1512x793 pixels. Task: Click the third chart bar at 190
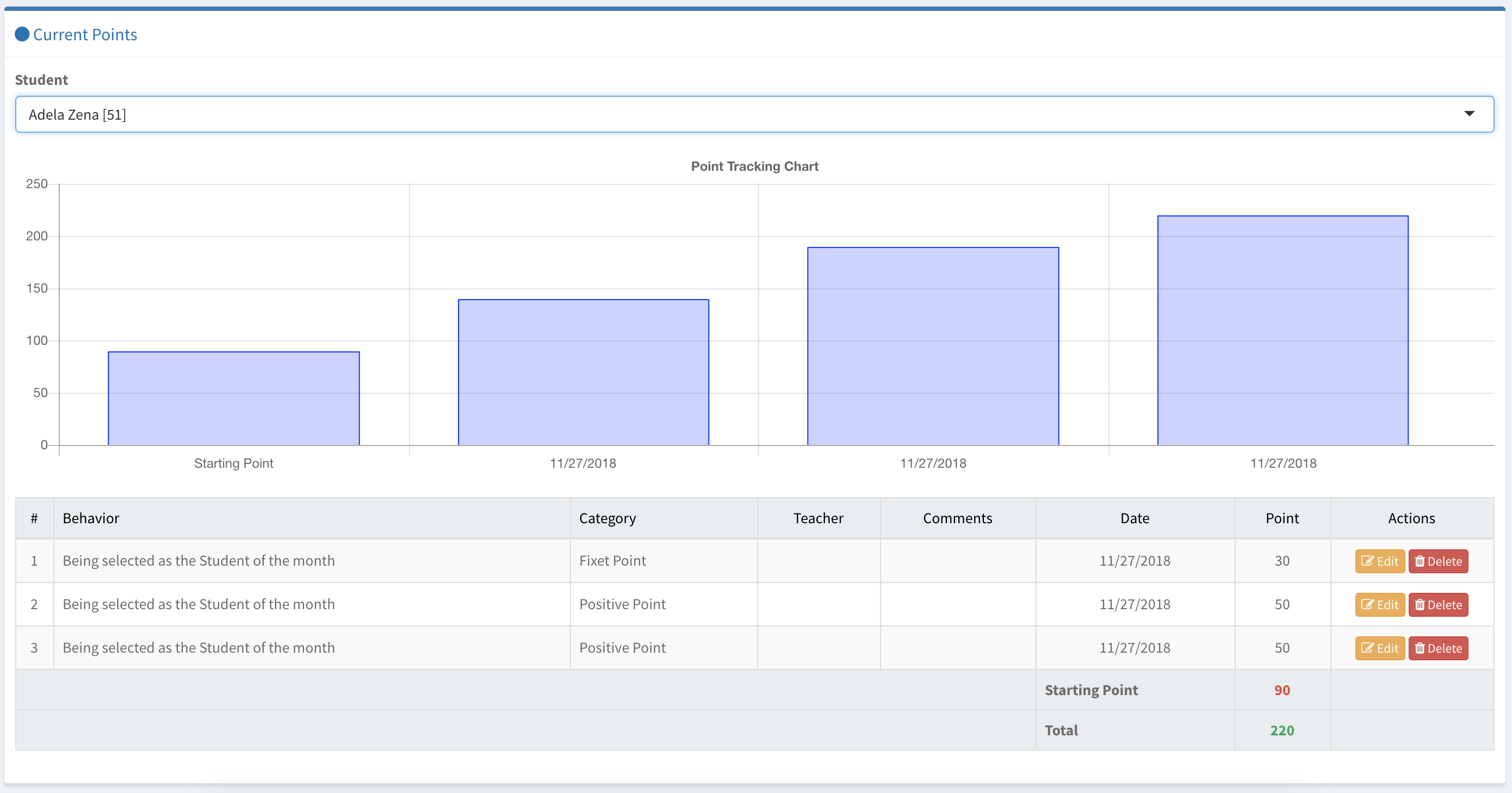[x=933, y=346]
